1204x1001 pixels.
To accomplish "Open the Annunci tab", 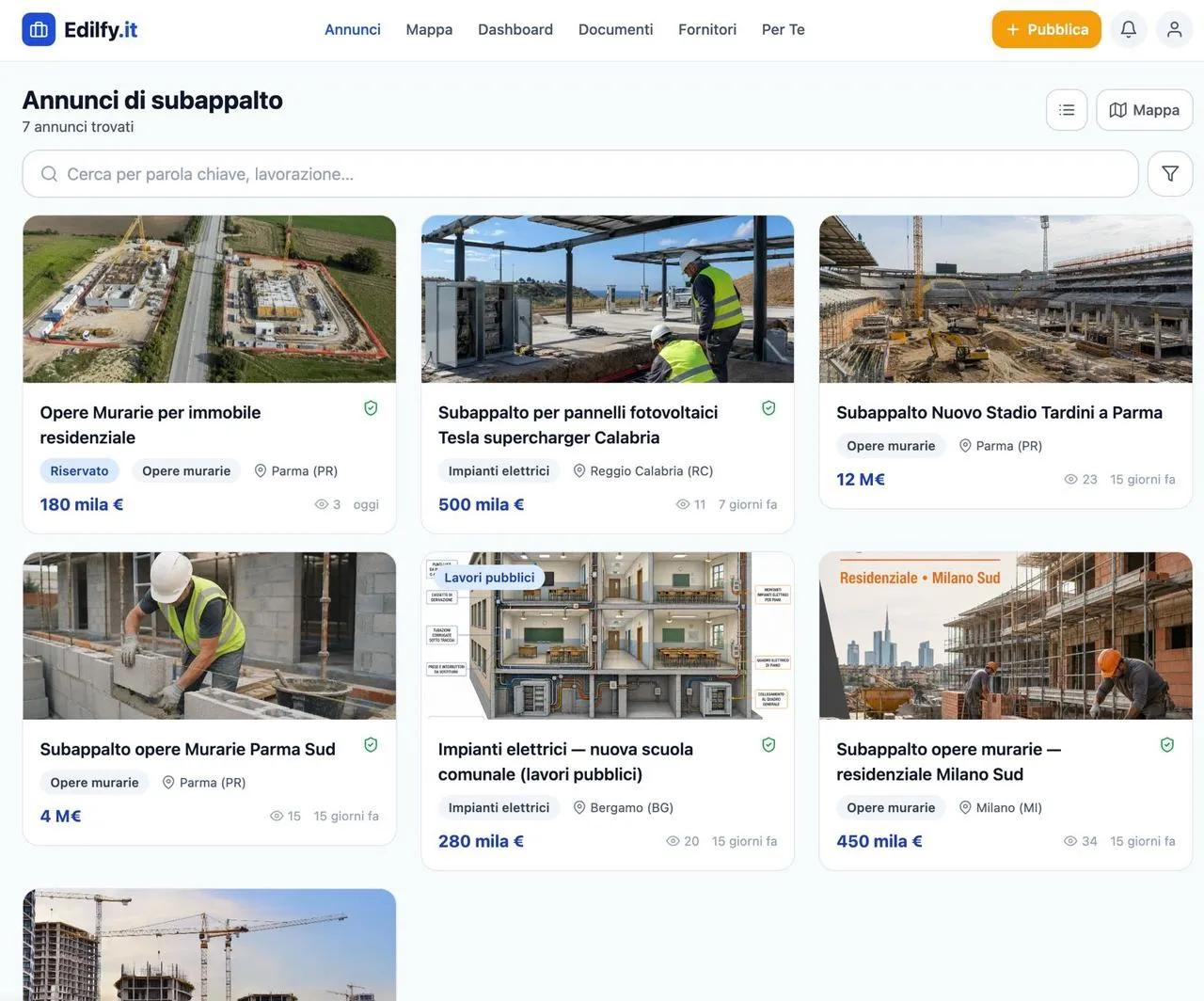I will 353,29.
